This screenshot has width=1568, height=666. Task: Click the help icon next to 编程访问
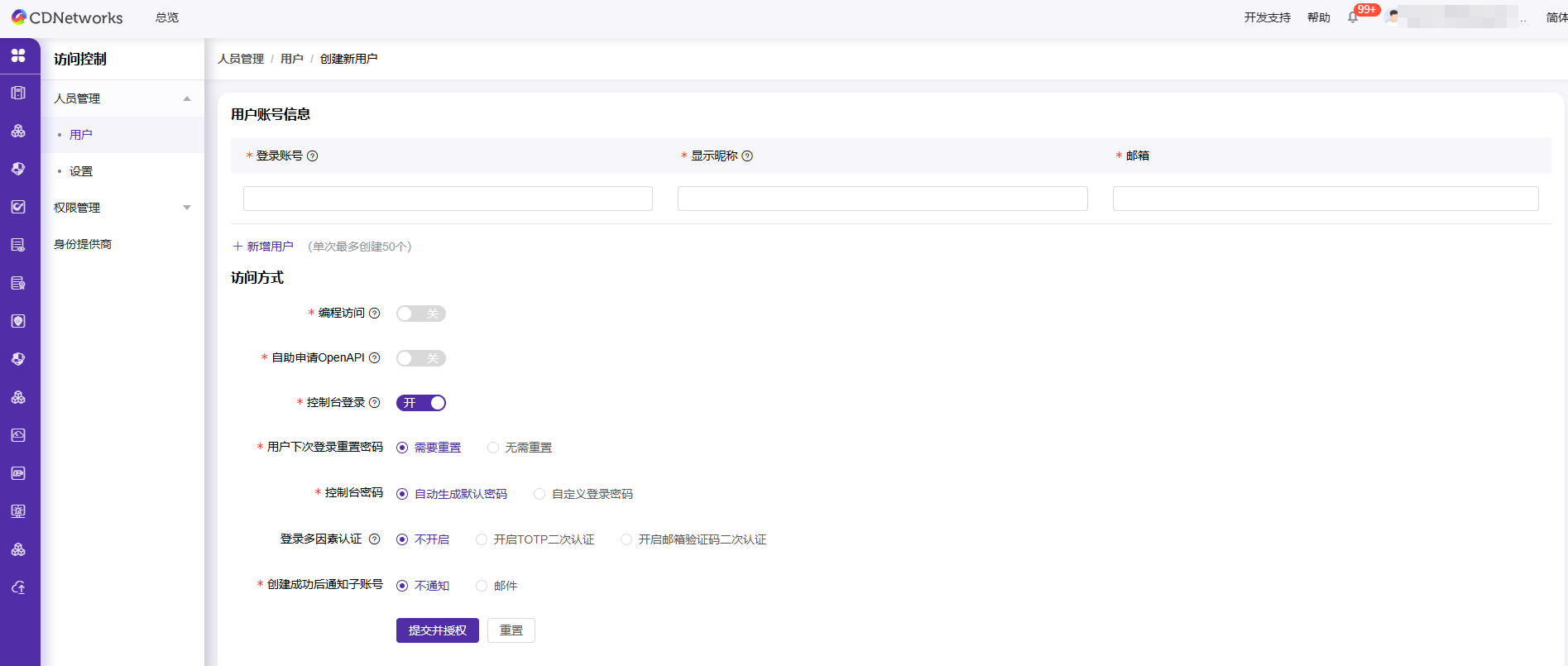tap(374, 313)
